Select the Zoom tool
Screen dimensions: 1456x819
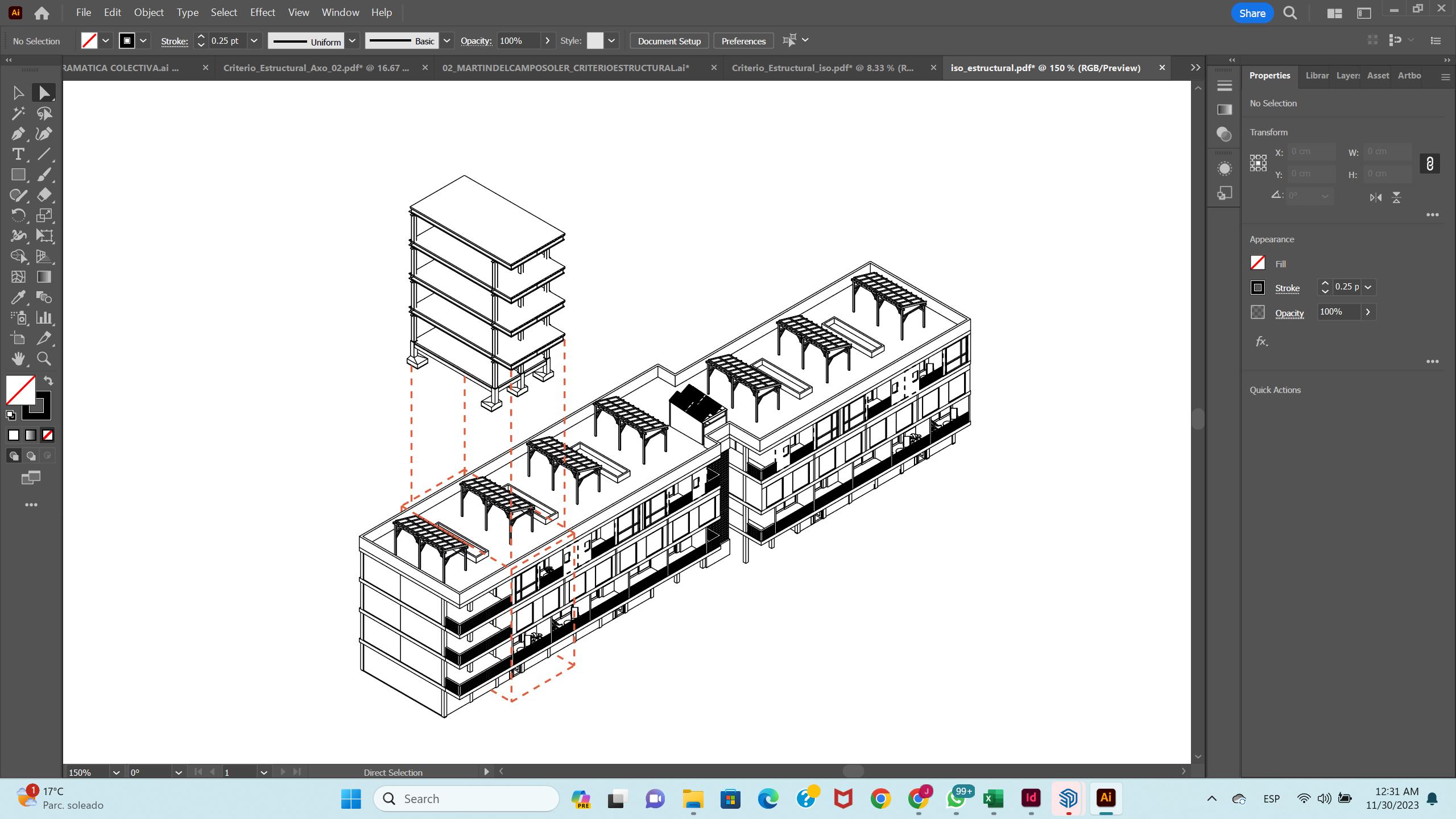(x=44, y=359)
